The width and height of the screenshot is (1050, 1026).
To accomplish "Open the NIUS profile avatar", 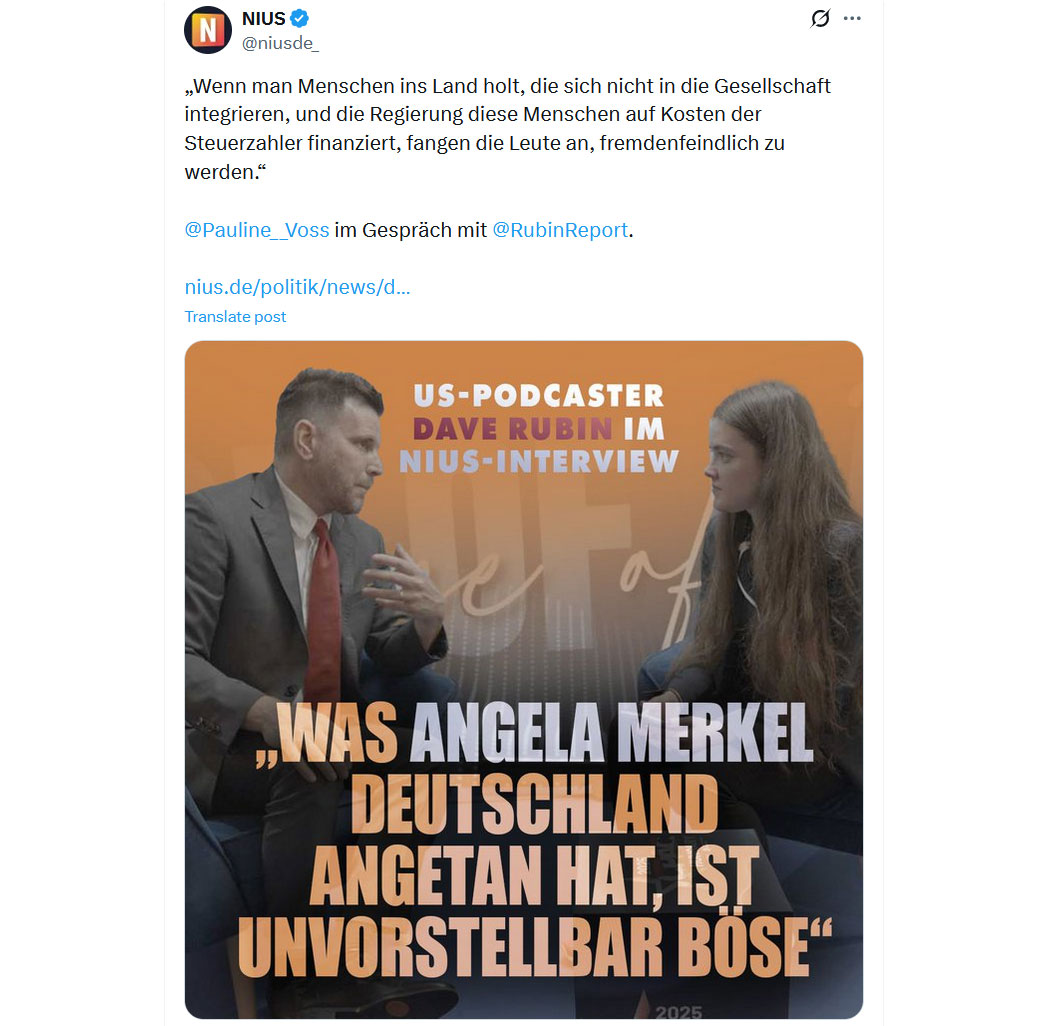I will [x=208, y=30].
